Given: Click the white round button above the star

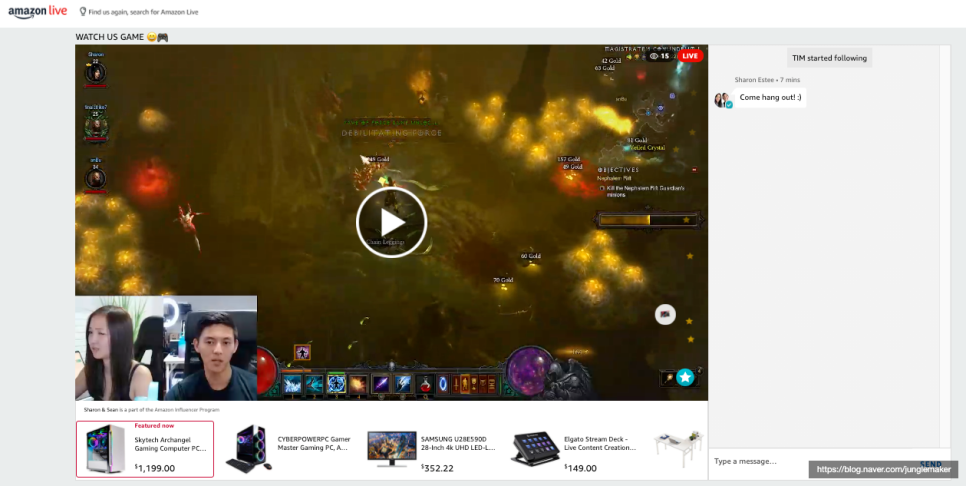Looking at the screenshot, I should click(x=665, y=315).
